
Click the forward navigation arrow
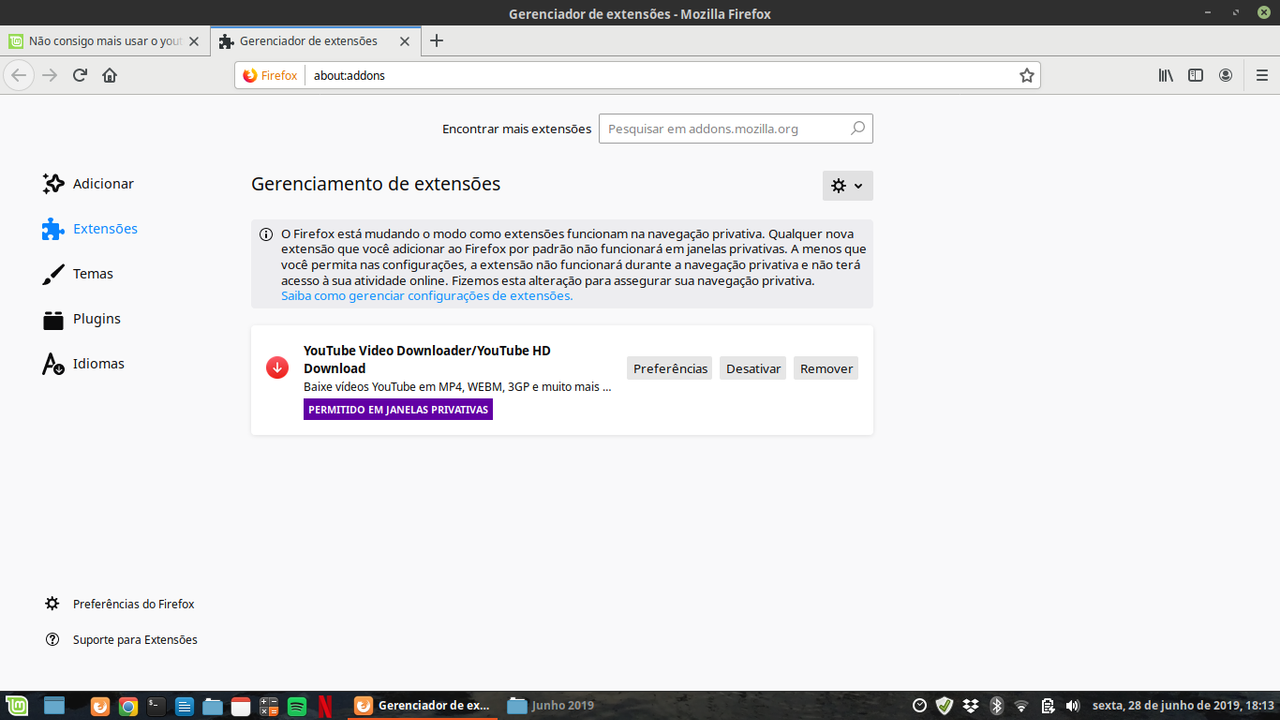[50, 75]
